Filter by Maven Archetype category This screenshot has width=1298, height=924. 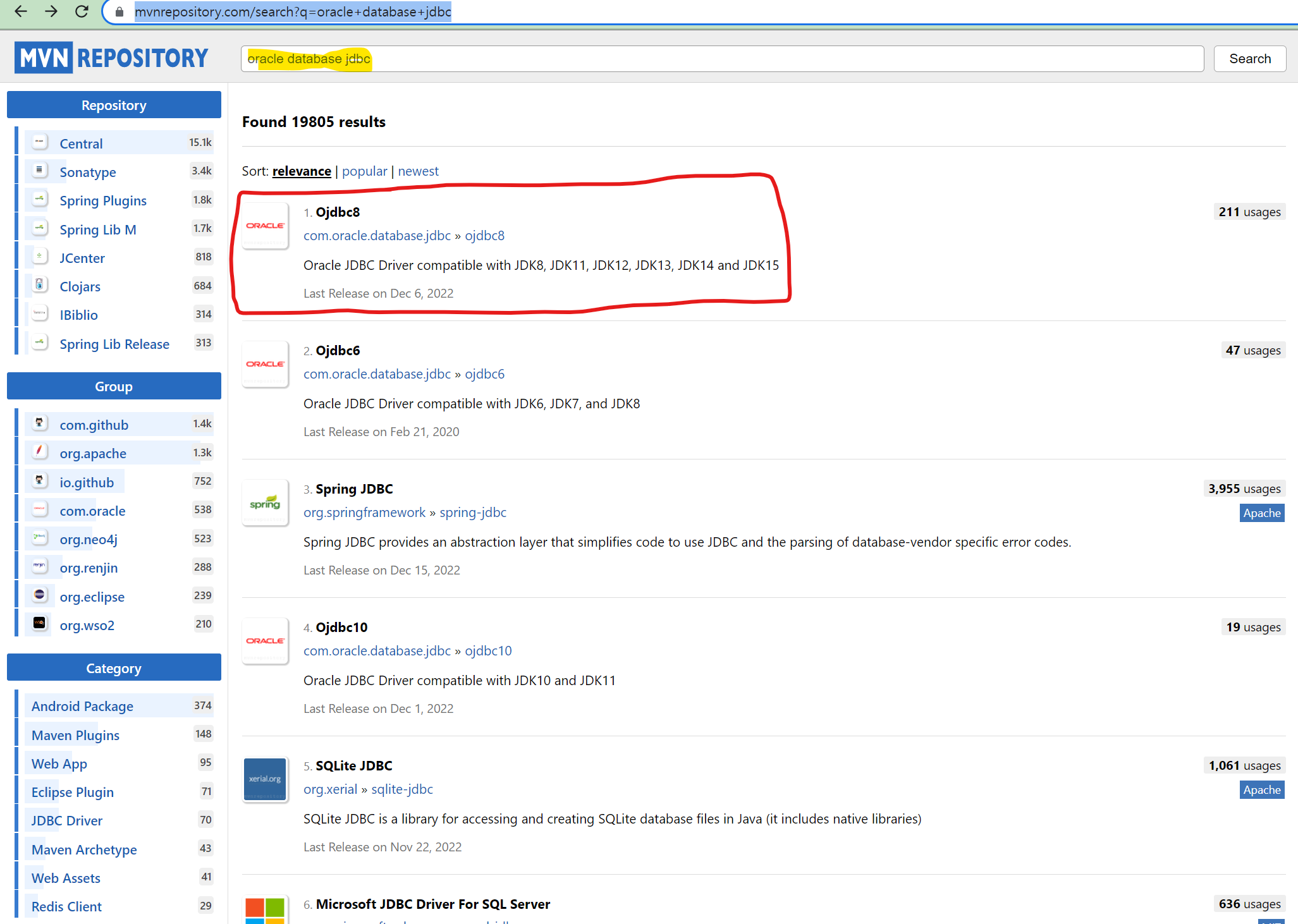84,849
